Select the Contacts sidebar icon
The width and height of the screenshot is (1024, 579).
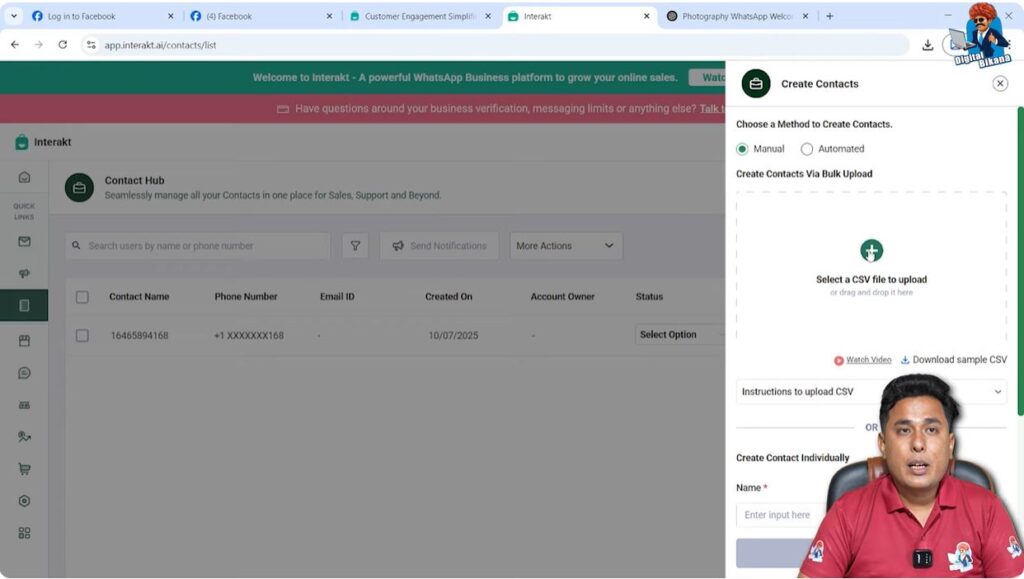24,305
